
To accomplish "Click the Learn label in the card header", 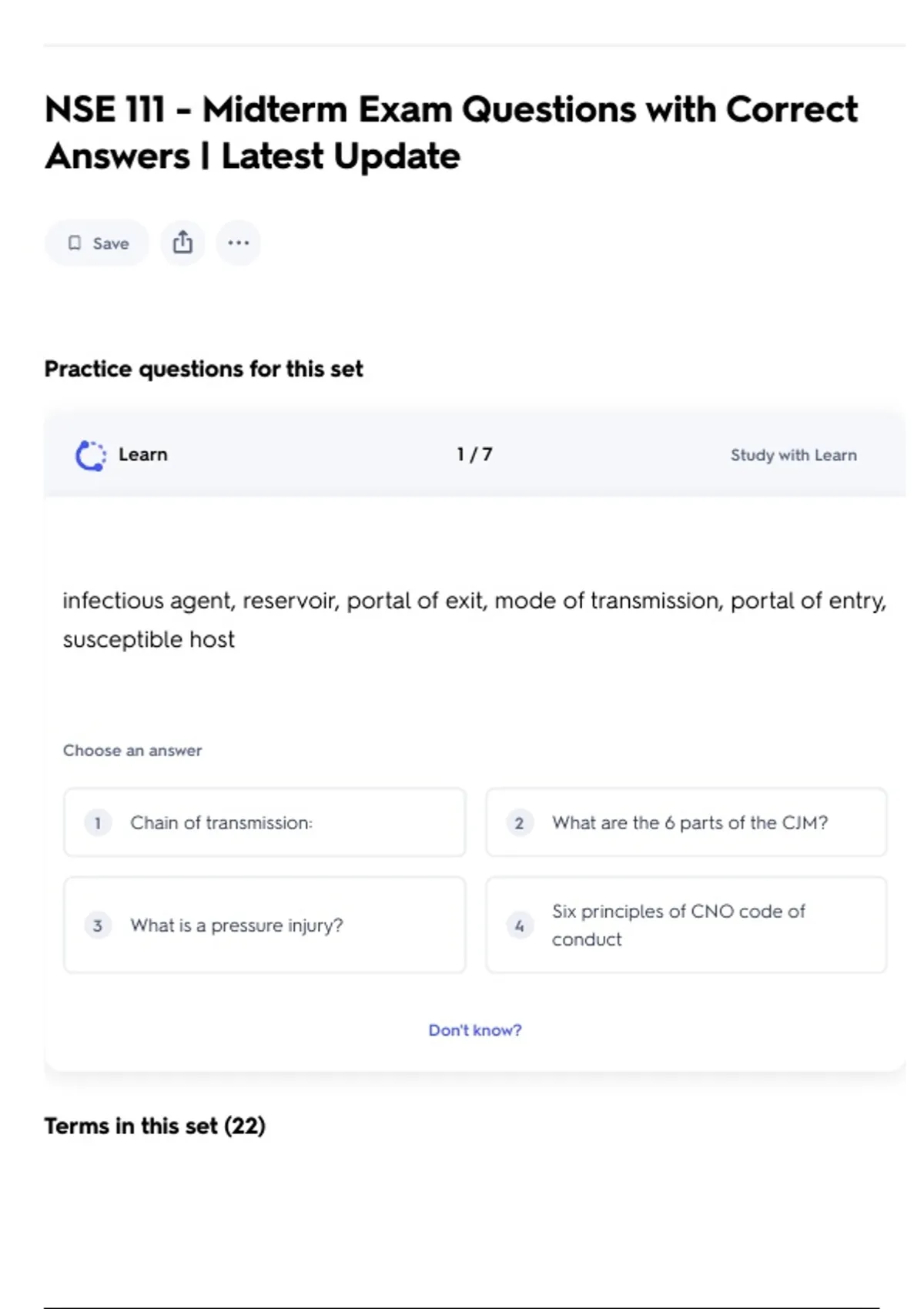I will pos(142,454).
